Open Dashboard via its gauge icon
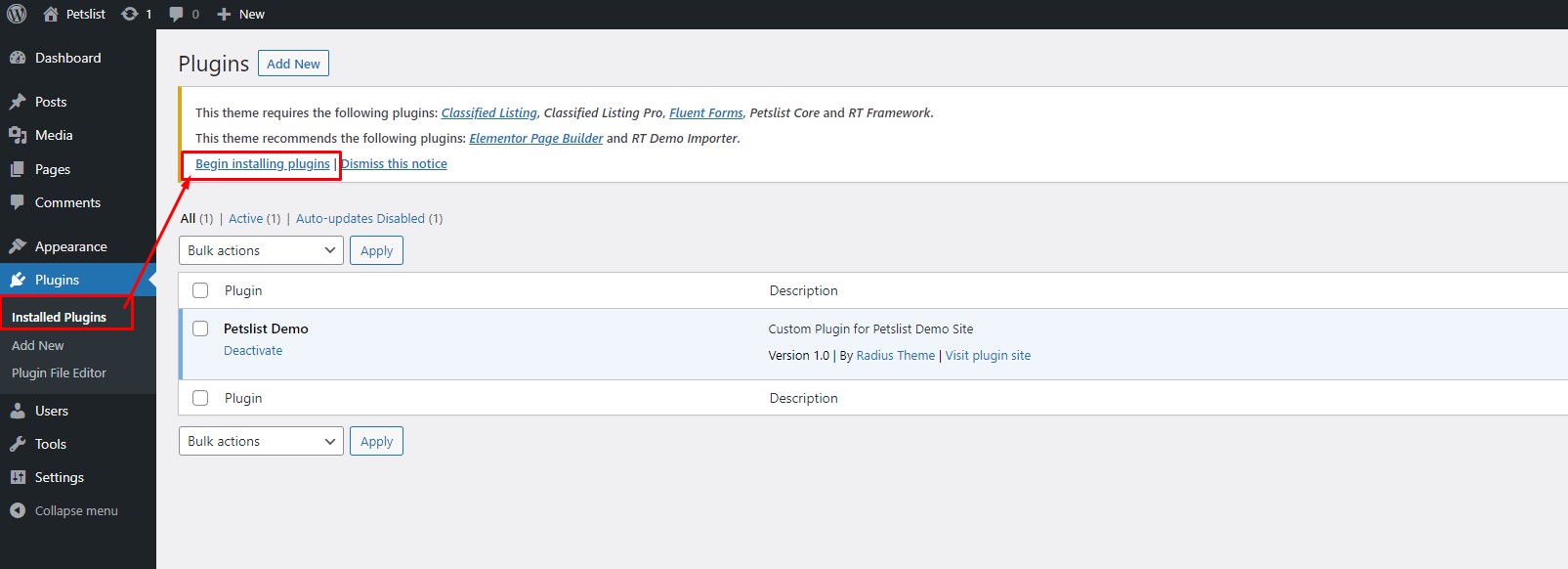The height and width of the screenshot is (569, 1568). point(18,58)
